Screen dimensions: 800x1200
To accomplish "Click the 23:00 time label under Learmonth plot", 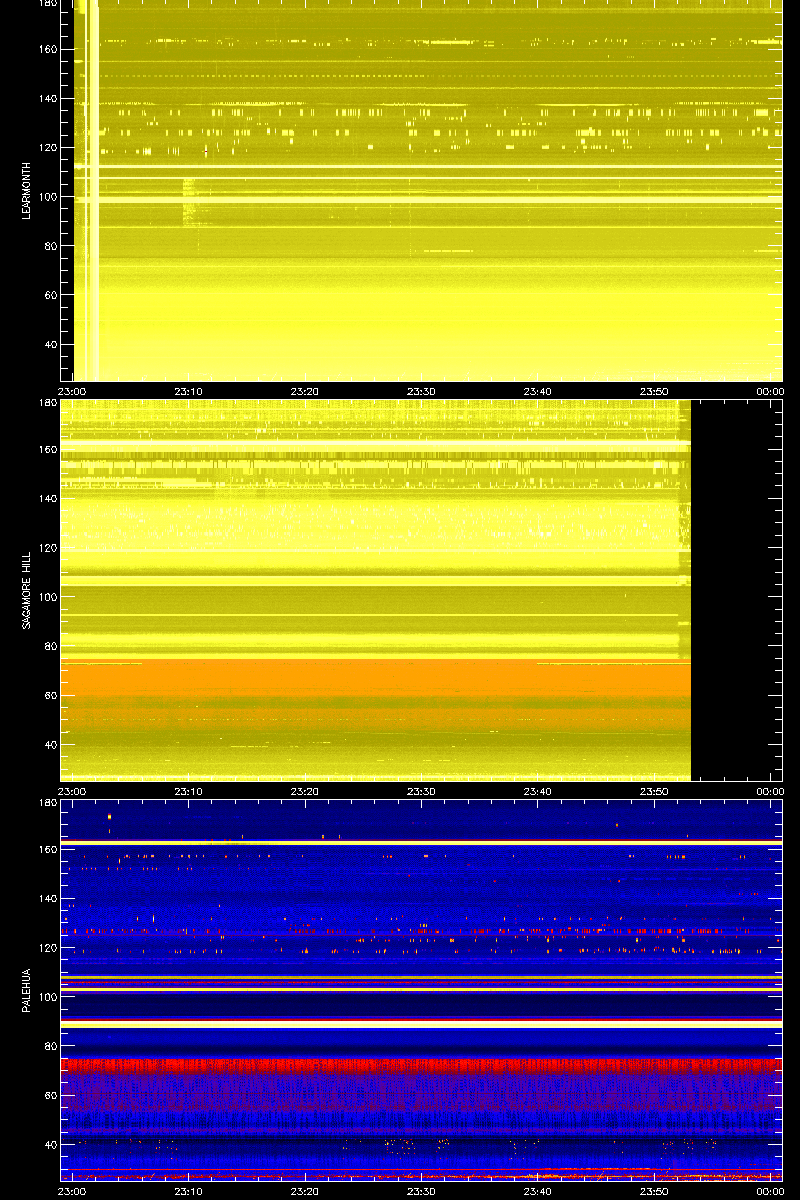I will (73, 391).
